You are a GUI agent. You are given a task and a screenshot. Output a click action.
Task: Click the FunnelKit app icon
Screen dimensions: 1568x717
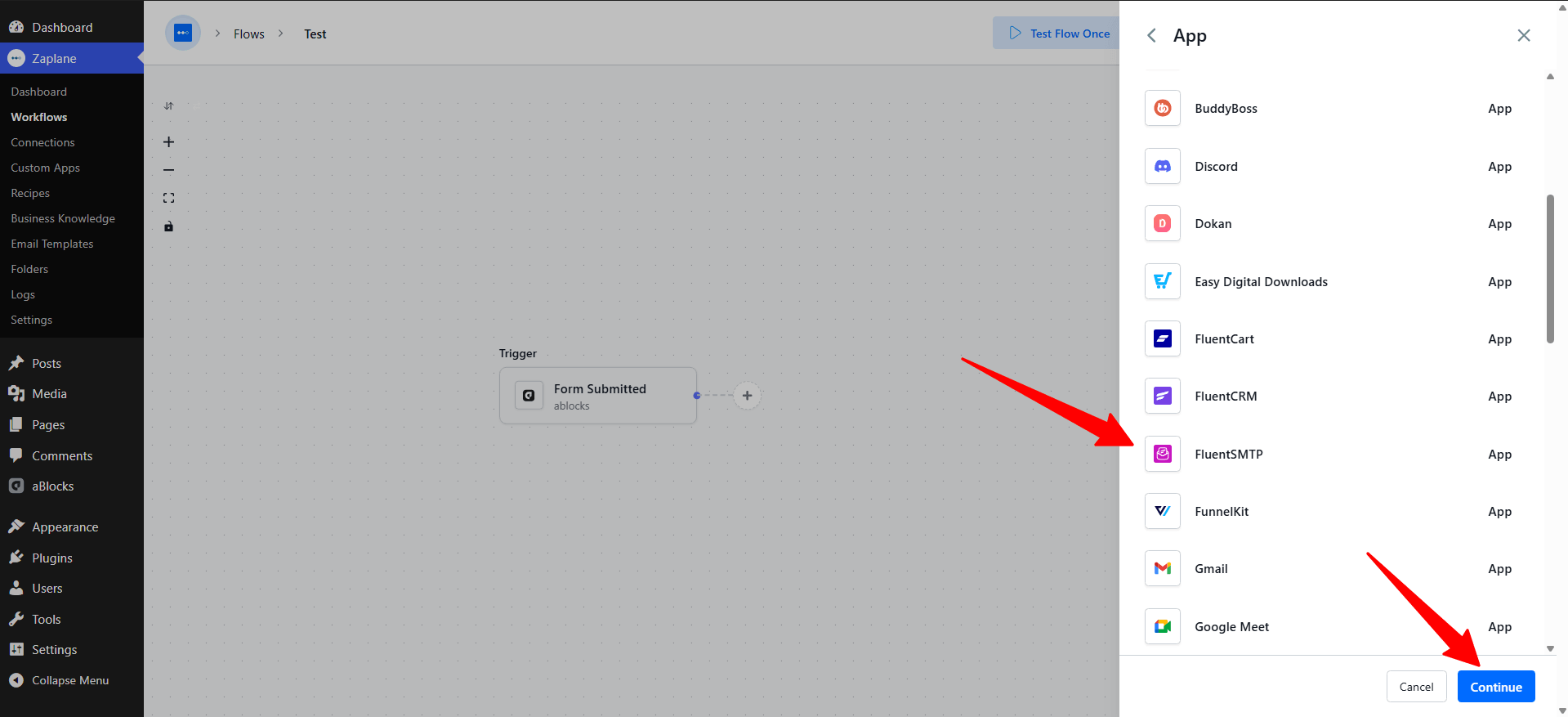[x=1162, y=511]
